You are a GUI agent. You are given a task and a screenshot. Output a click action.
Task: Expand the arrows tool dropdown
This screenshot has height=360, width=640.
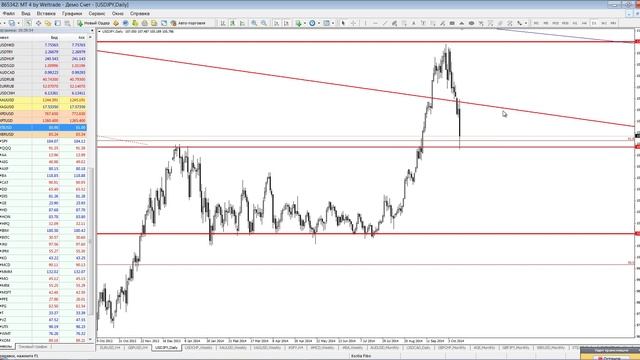coord(526,23)
